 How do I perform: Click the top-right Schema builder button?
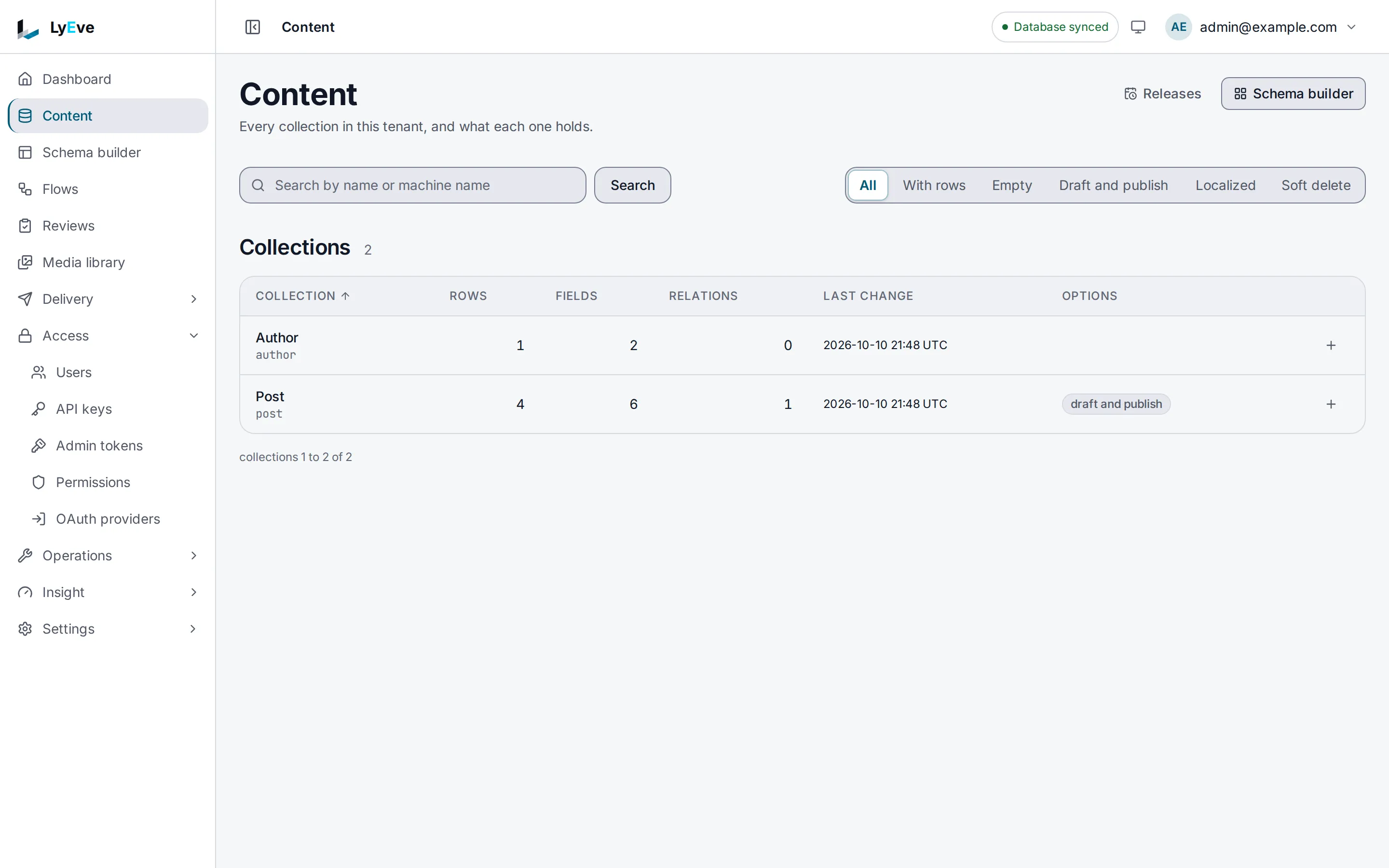pyautogui.click(x=1293, y=94)
